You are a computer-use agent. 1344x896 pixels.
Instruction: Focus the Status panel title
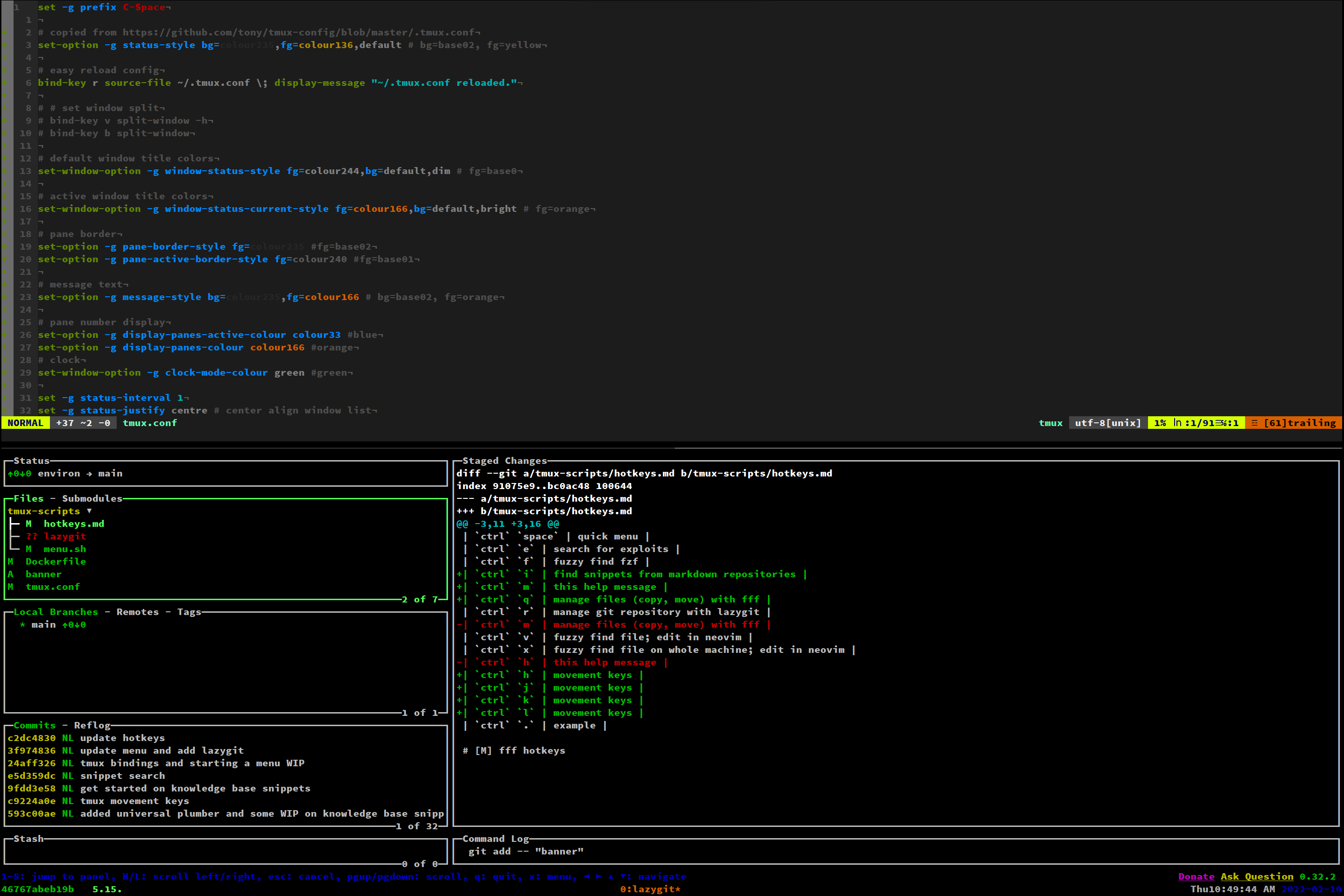point(31,461)
